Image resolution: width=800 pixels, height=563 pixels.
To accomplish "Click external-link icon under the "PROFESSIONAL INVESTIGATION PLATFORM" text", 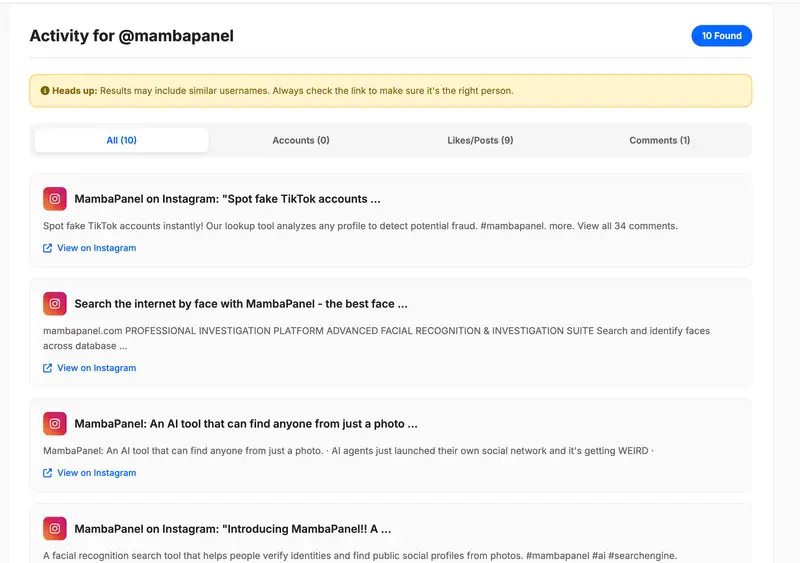I will 47,368.
